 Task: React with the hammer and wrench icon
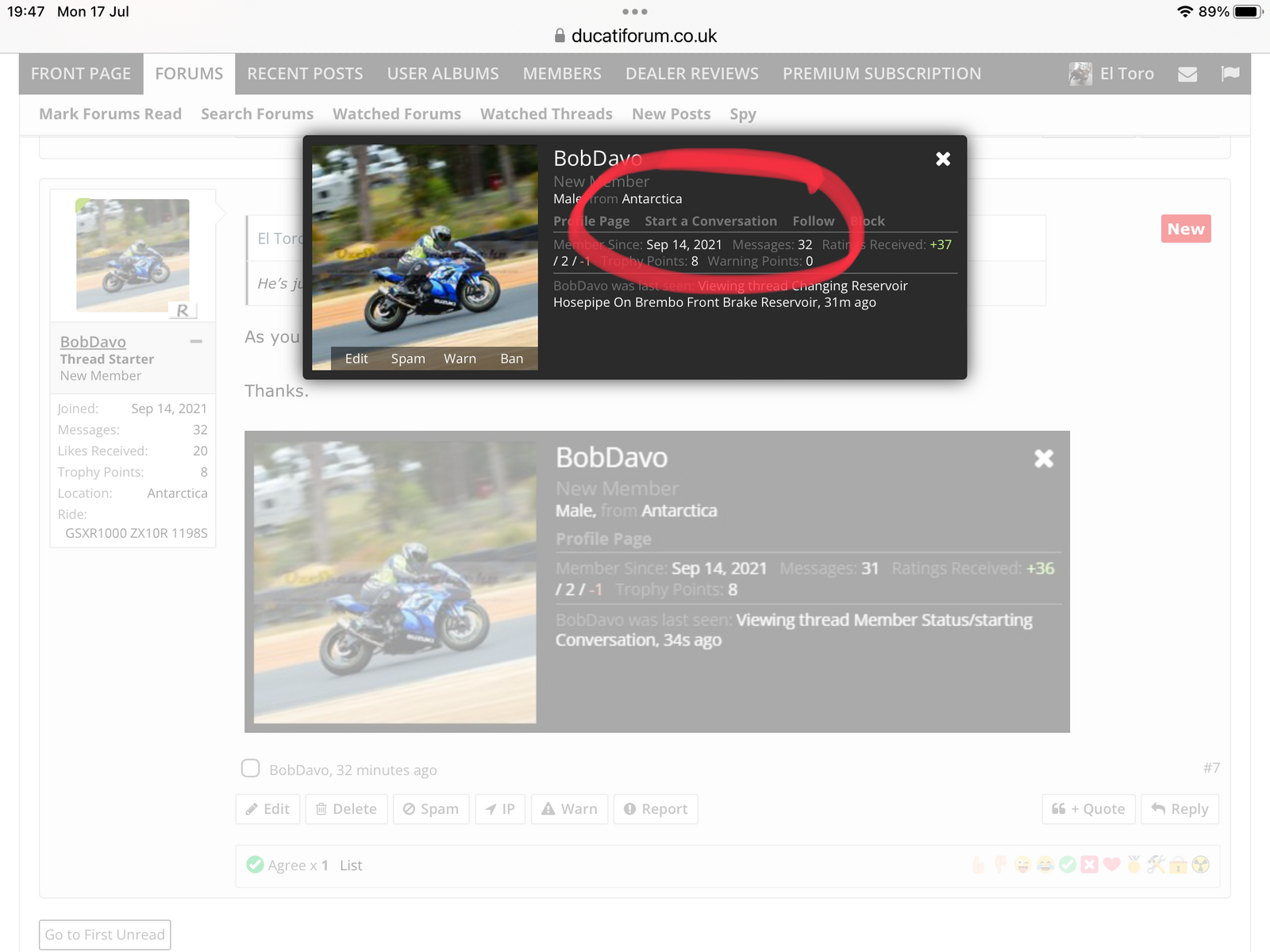1156,865
